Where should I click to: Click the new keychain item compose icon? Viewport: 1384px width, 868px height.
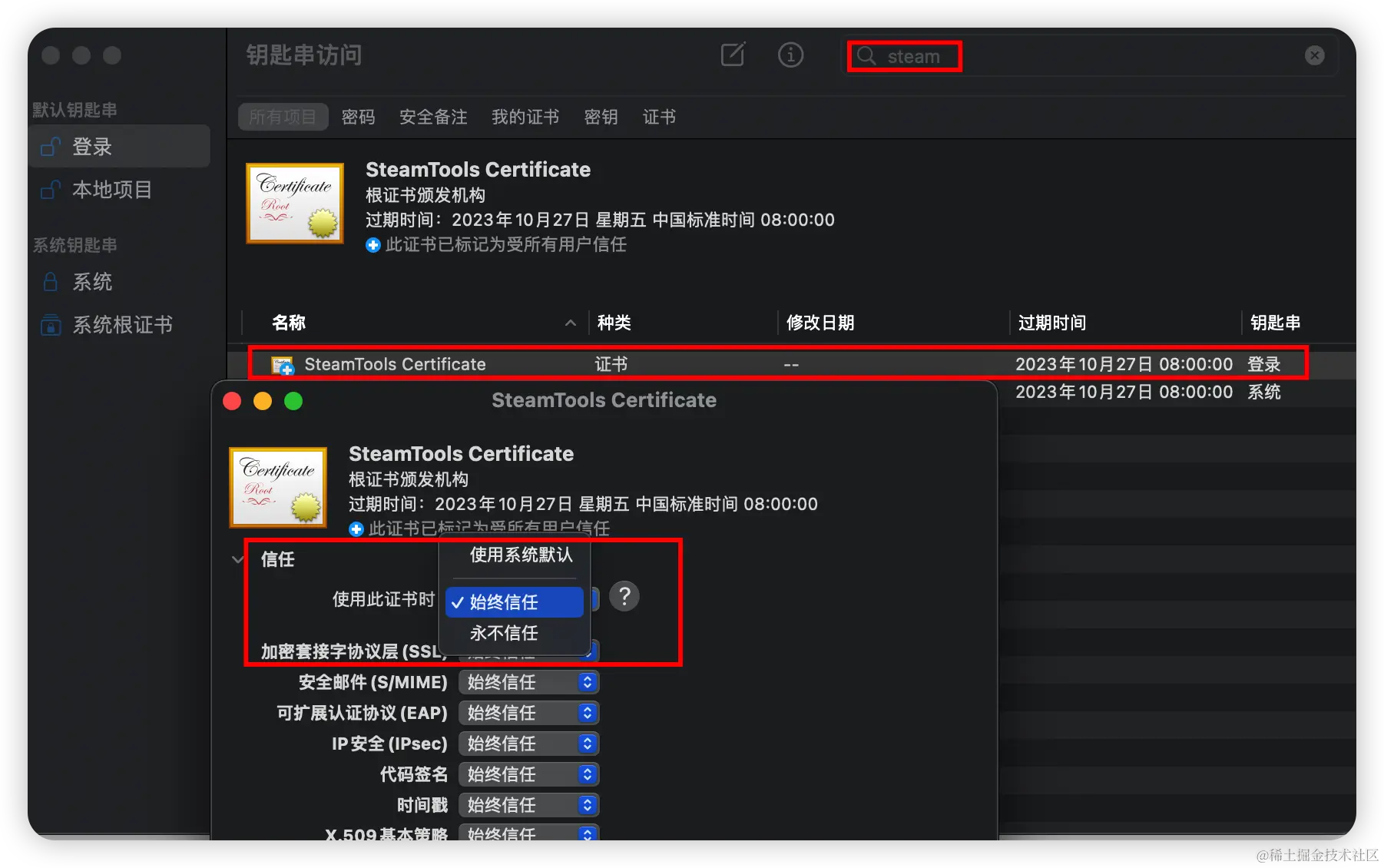[x=733, y=55]
